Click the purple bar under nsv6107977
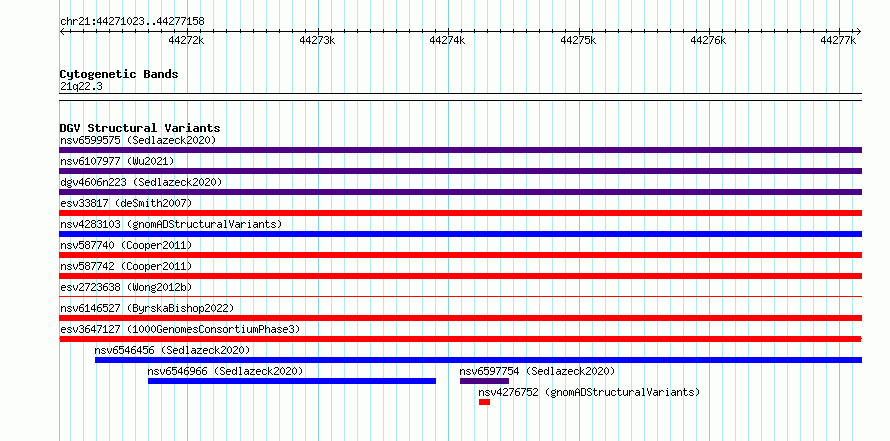 point(460,171)
